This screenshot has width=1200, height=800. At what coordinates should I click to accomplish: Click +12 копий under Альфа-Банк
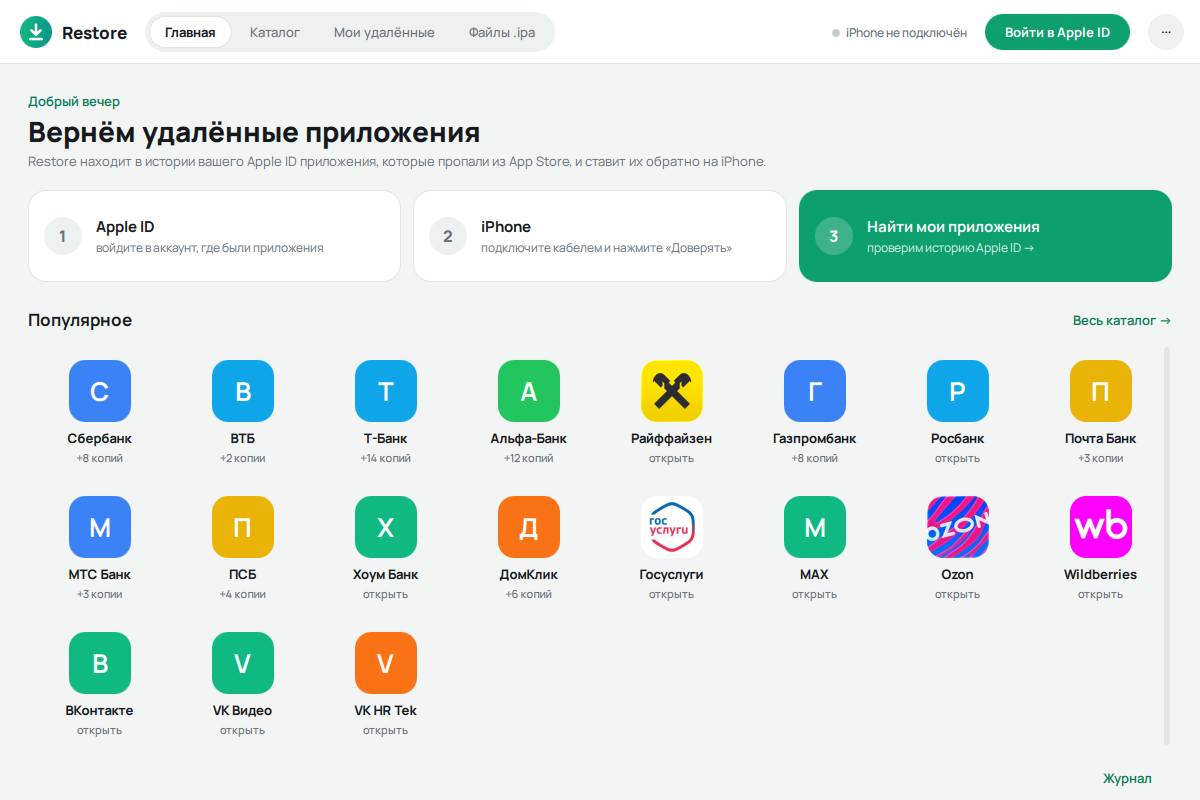click(529, 458)
